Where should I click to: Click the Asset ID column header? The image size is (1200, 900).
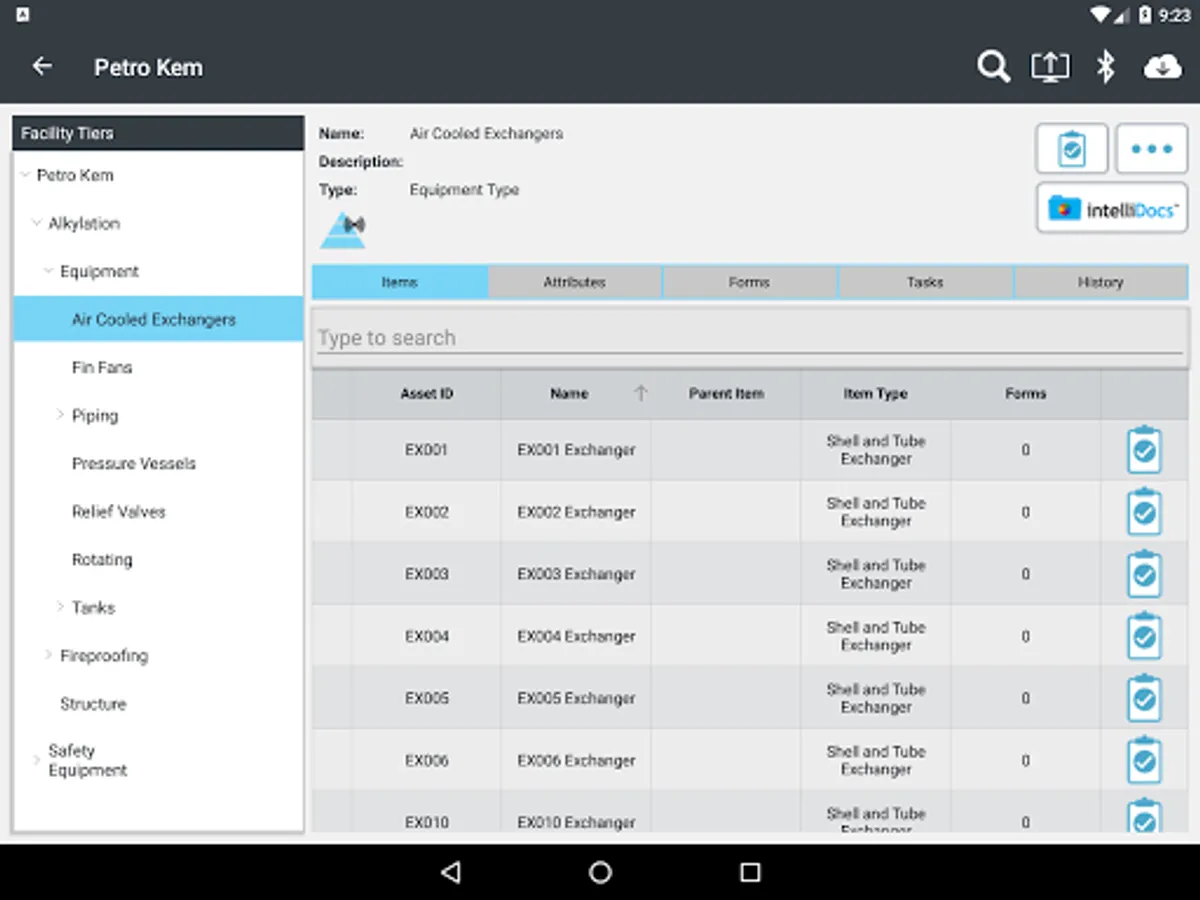point(427,394)
